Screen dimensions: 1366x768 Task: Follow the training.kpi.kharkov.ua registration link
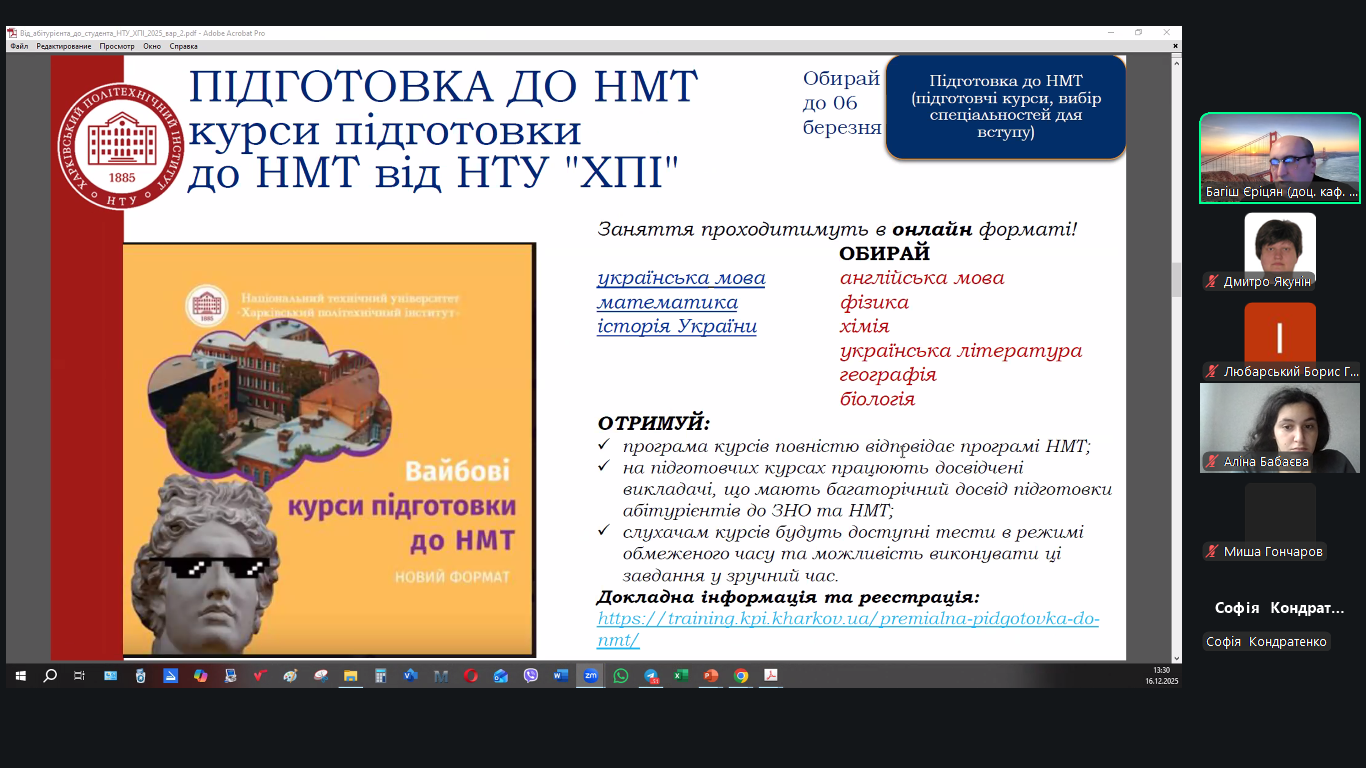[x=848, y=619]
